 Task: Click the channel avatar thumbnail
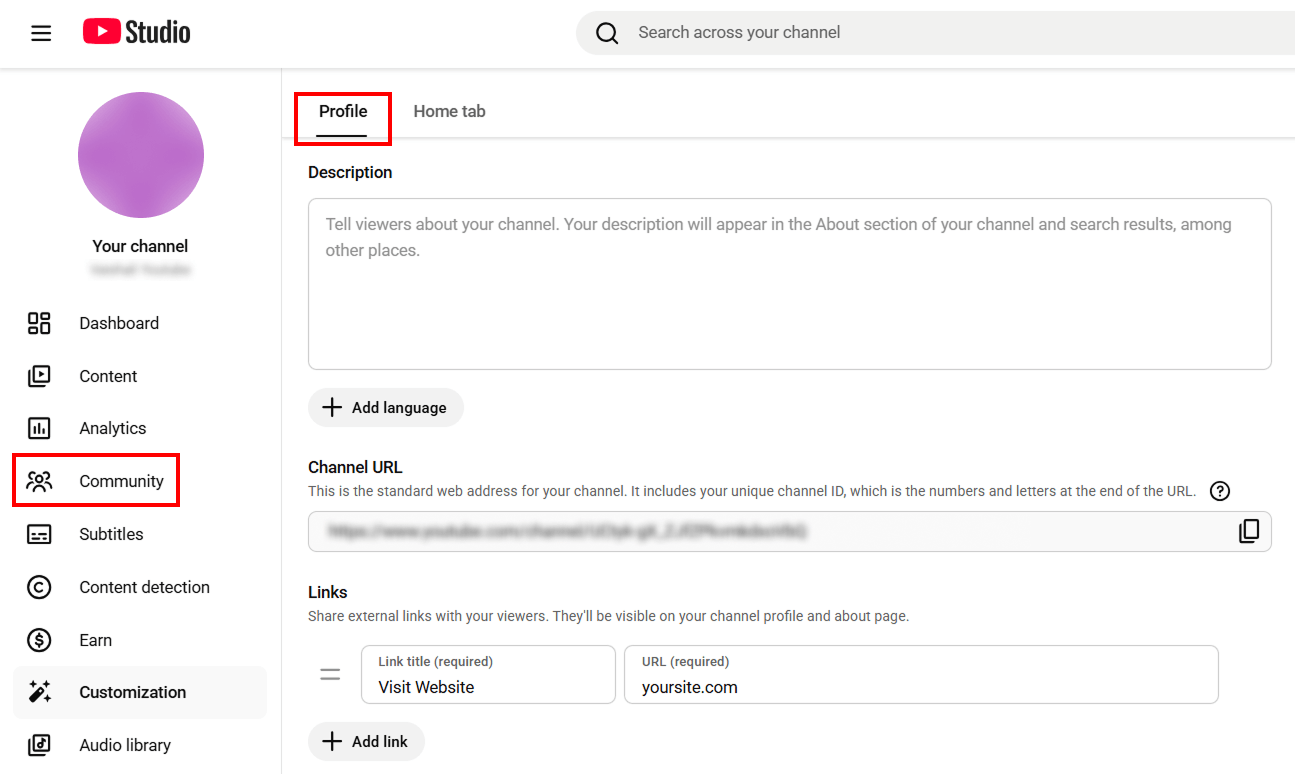tap(141, 155)
